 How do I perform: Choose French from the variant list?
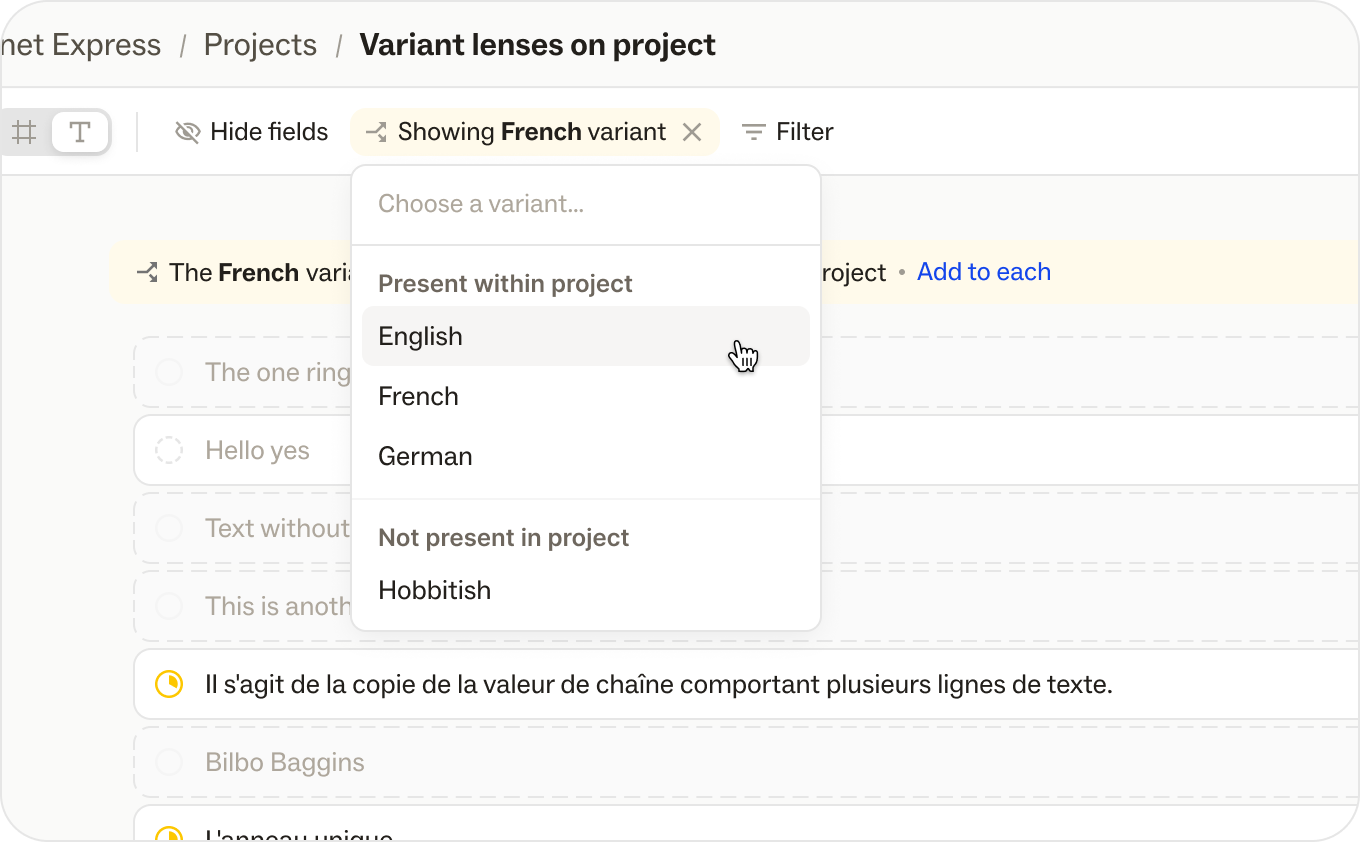coord(418,396)
